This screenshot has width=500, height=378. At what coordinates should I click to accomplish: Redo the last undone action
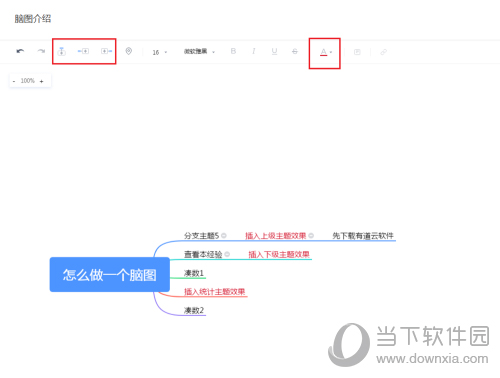[41, 51]
